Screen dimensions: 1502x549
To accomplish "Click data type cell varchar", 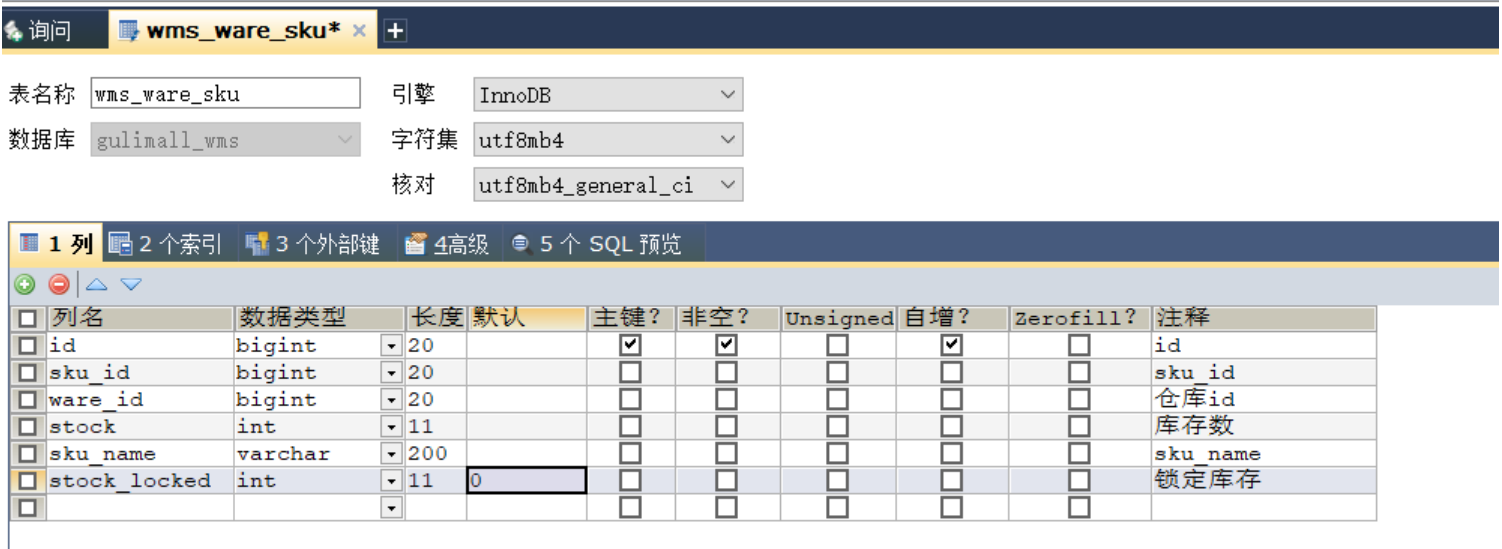I will (308, 454).
